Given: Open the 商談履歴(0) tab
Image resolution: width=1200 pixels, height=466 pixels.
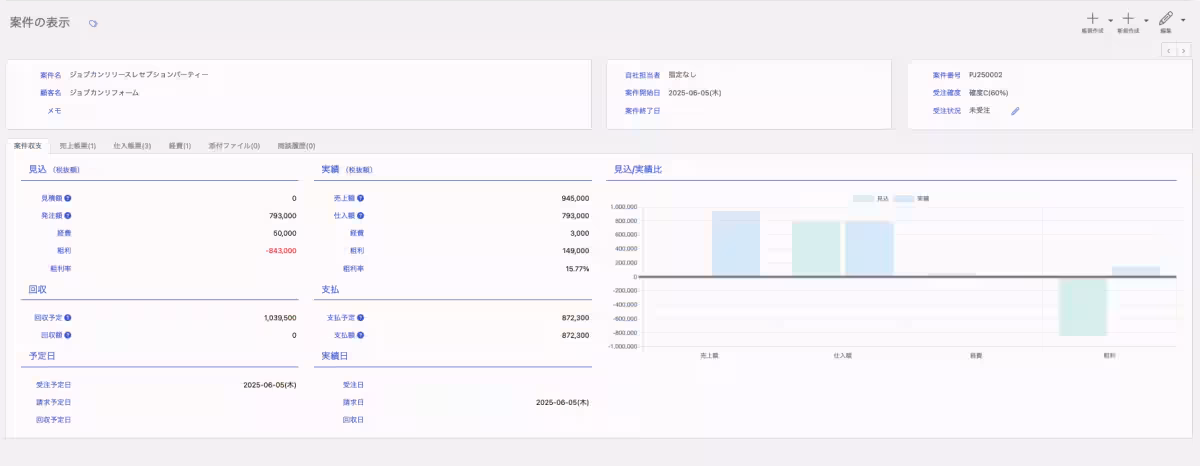Looking at the screenshot, I should (x=295, y=146).
